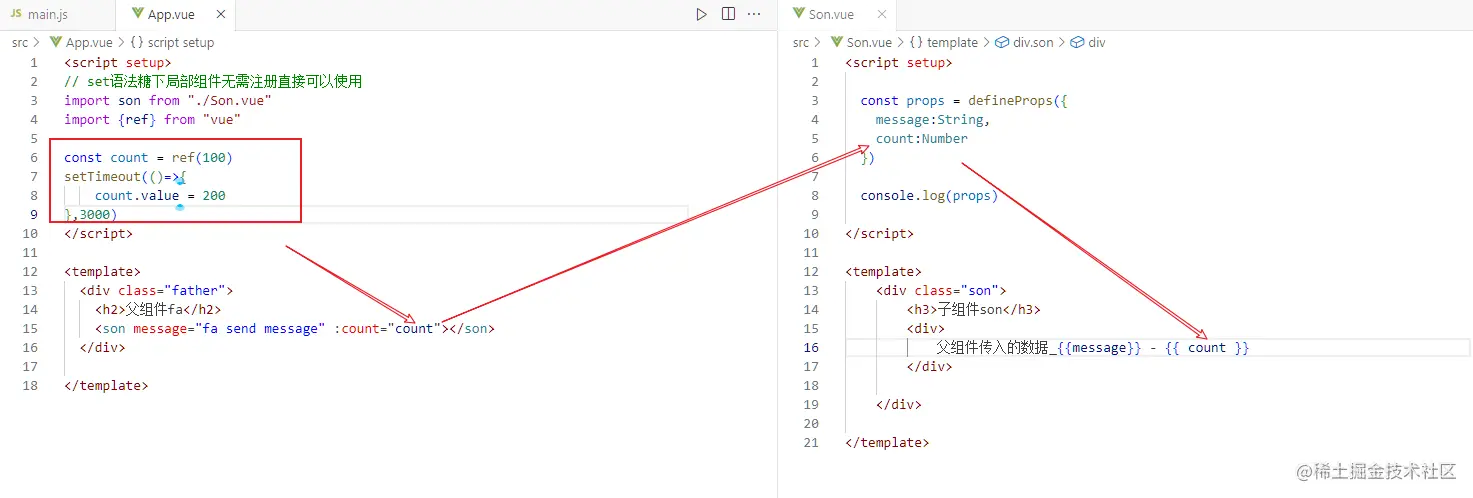This screenshot has width=1473, height=498.
Task: Split the editor with the split icon
Action: [x=728, y=14]
